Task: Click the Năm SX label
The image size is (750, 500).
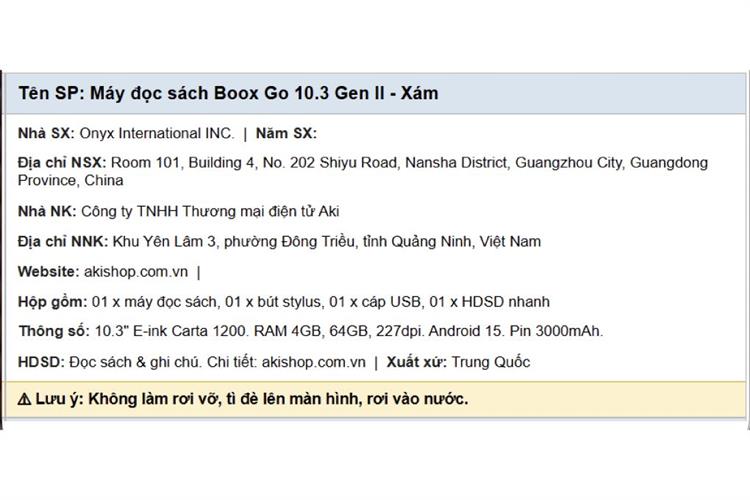Action: [286, 133]
